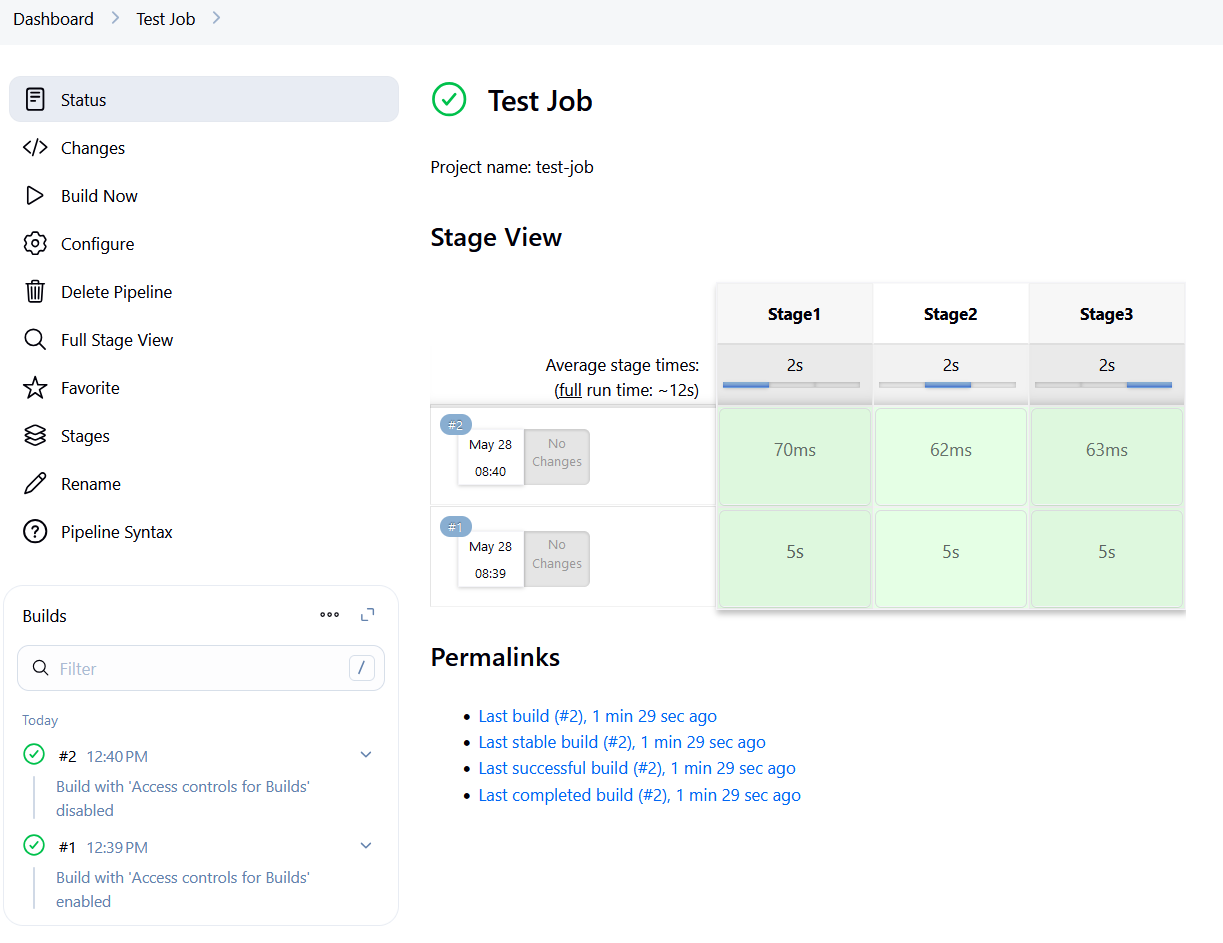Click the Delete Pipeline trash icon
Viewport: 1223px width, 943px height.
pos(35,292)
